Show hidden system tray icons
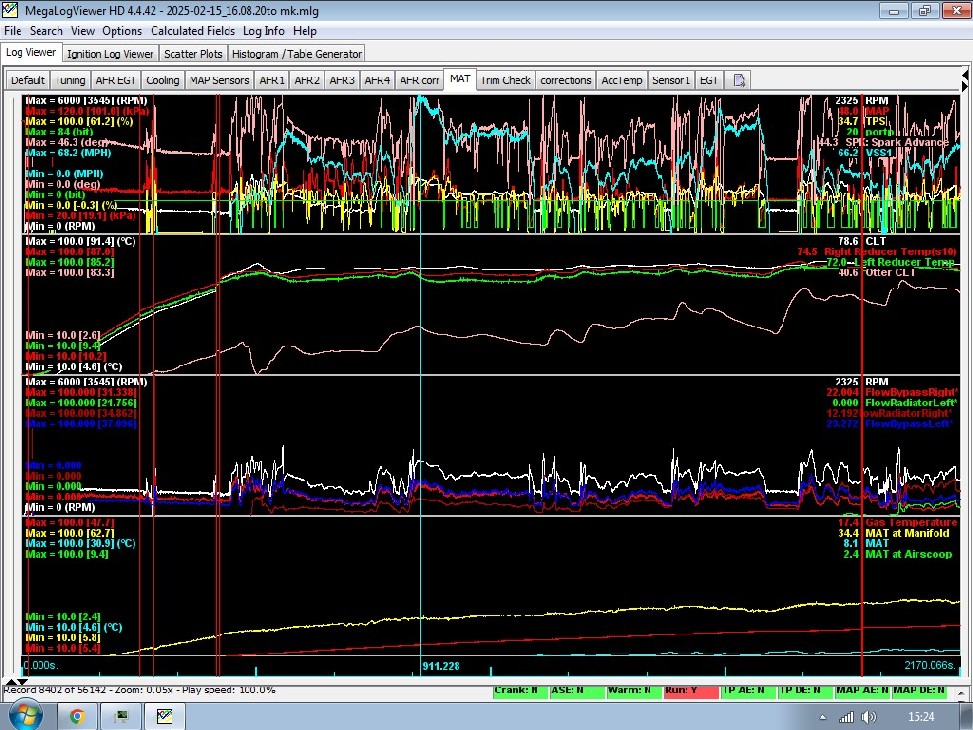Image resolution: width=973 pixels, height=730 pixels. click(x=821, y=717)
